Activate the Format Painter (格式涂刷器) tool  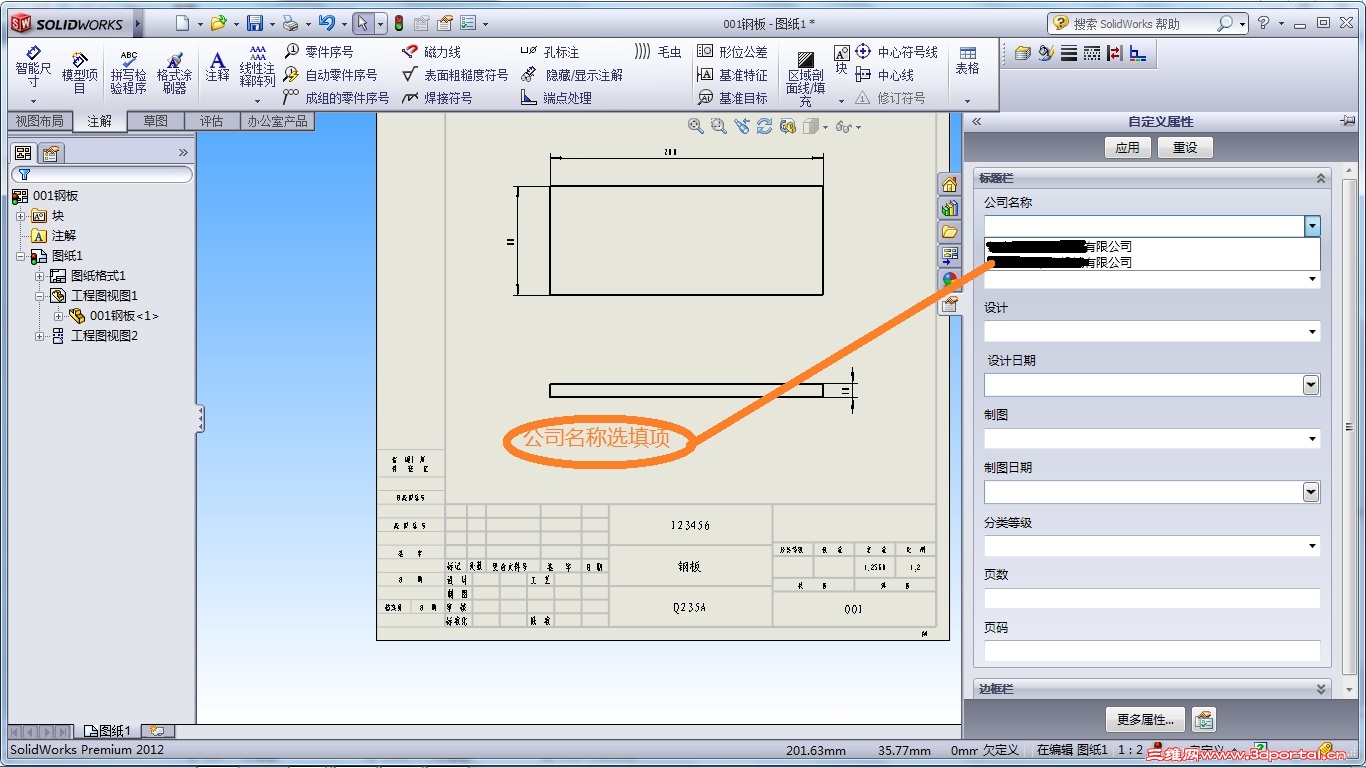pos(175,72)
